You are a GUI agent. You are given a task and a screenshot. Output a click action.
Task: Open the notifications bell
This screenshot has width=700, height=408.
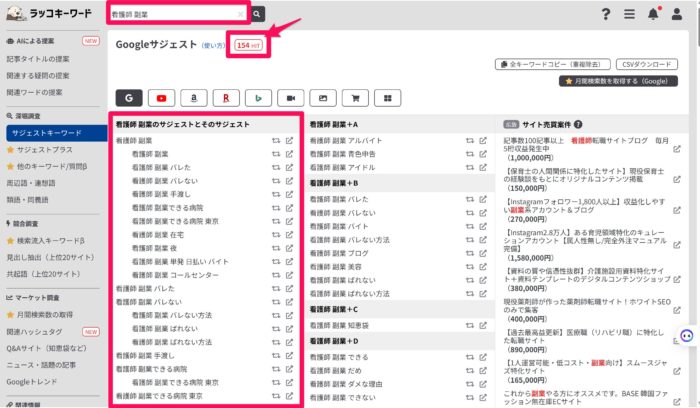(x=654, y=14)
